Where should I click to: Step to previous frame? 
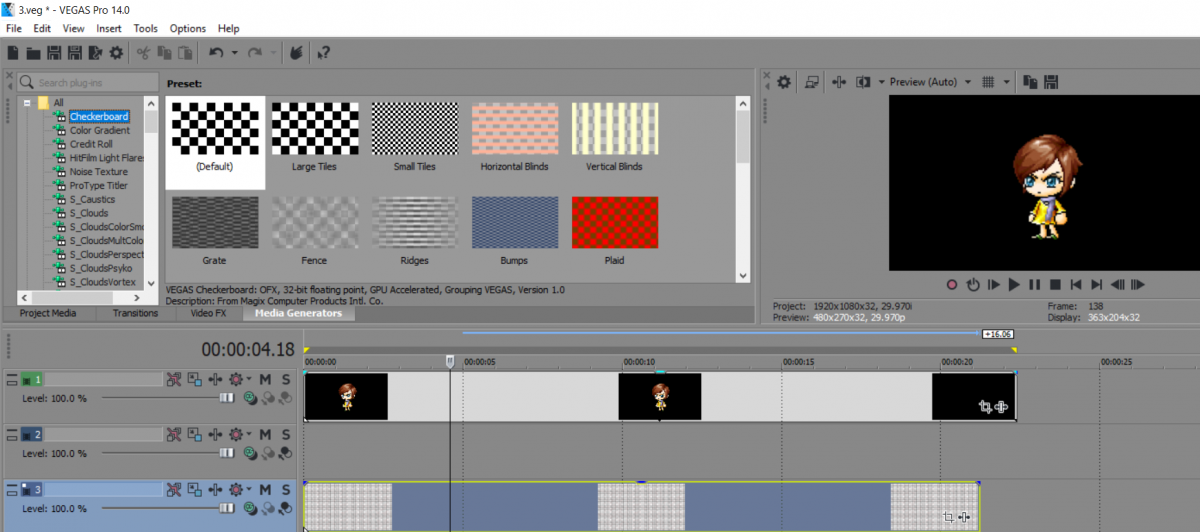(x=1118, y=285)
